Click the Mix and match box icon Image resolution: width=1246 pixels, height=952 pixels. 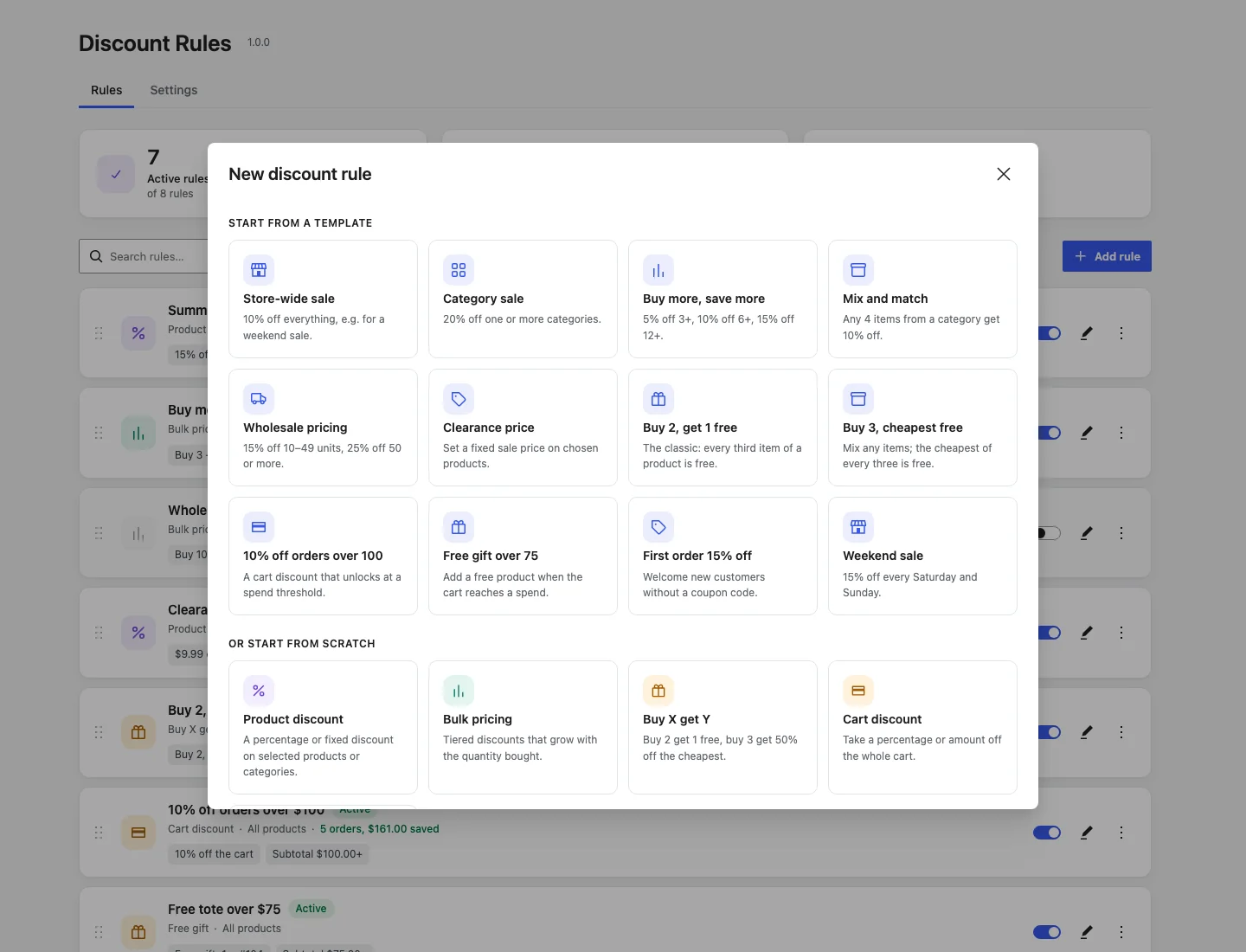[x=858, y=270]
